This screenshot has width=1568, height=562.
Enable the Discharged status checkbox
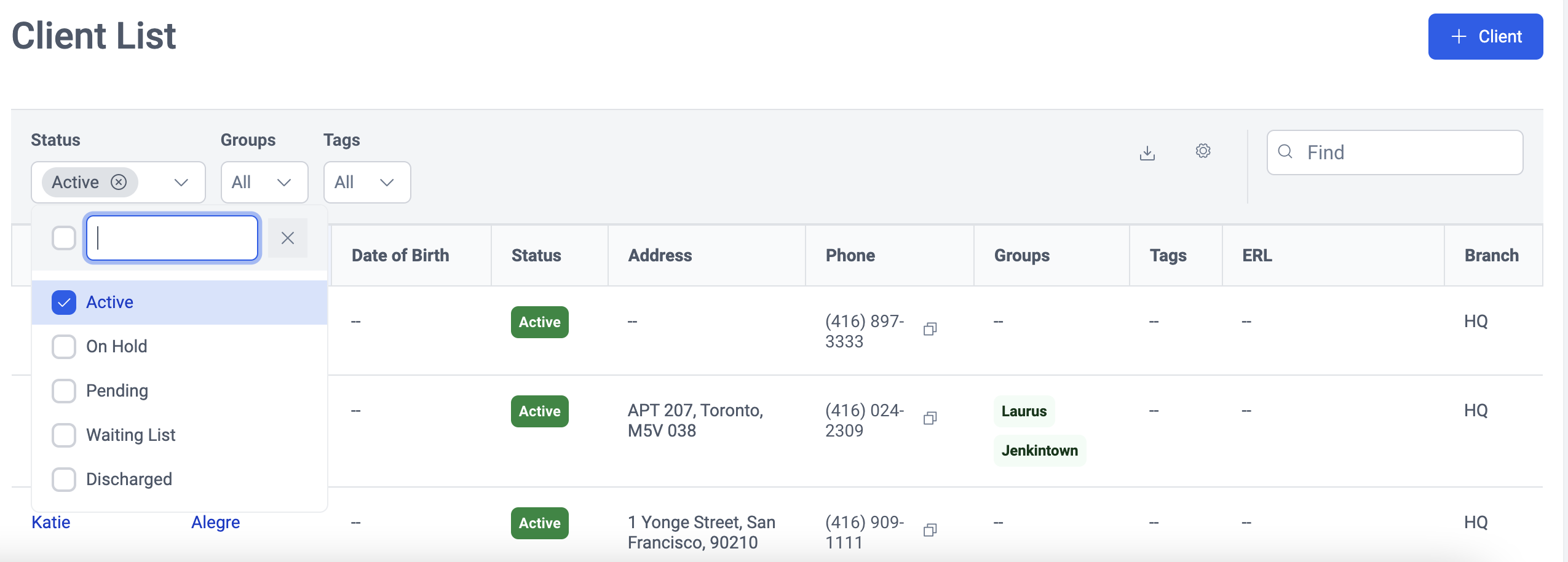click(x=64, y=480)
